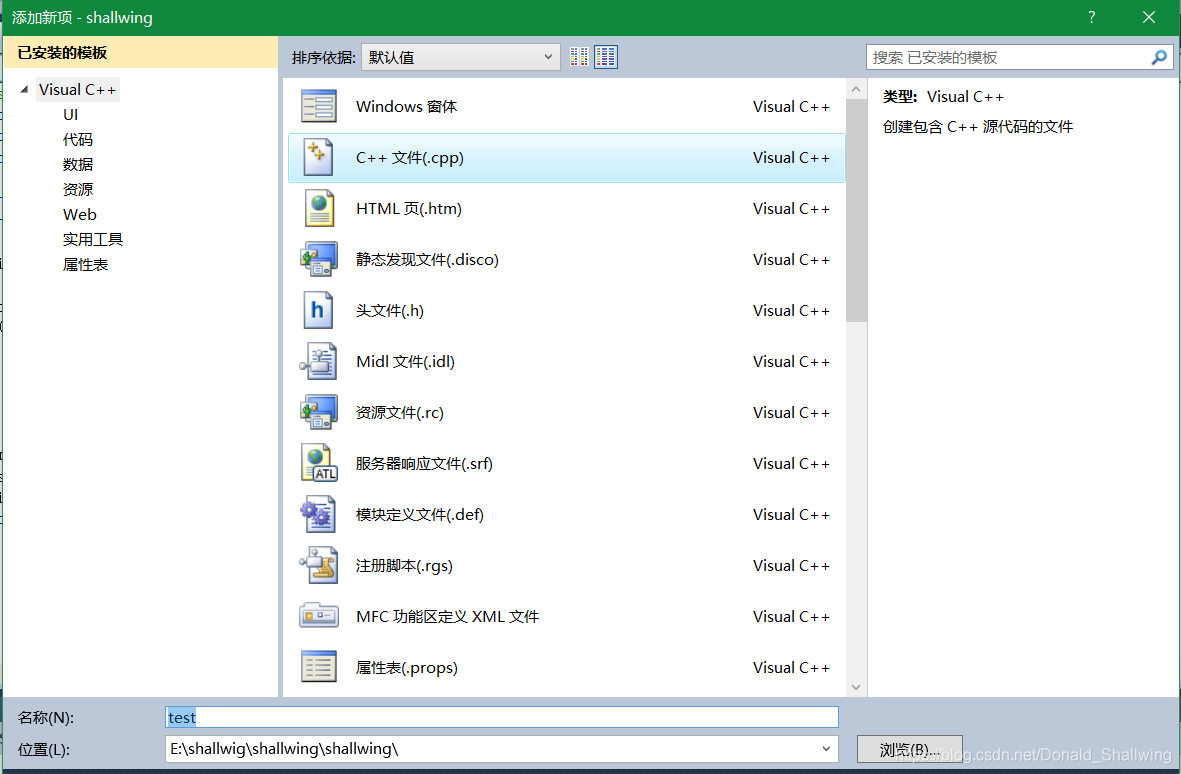Click the 已安装的模板 header
This screenshot has width=1181, height=774.
coord(141,53)
